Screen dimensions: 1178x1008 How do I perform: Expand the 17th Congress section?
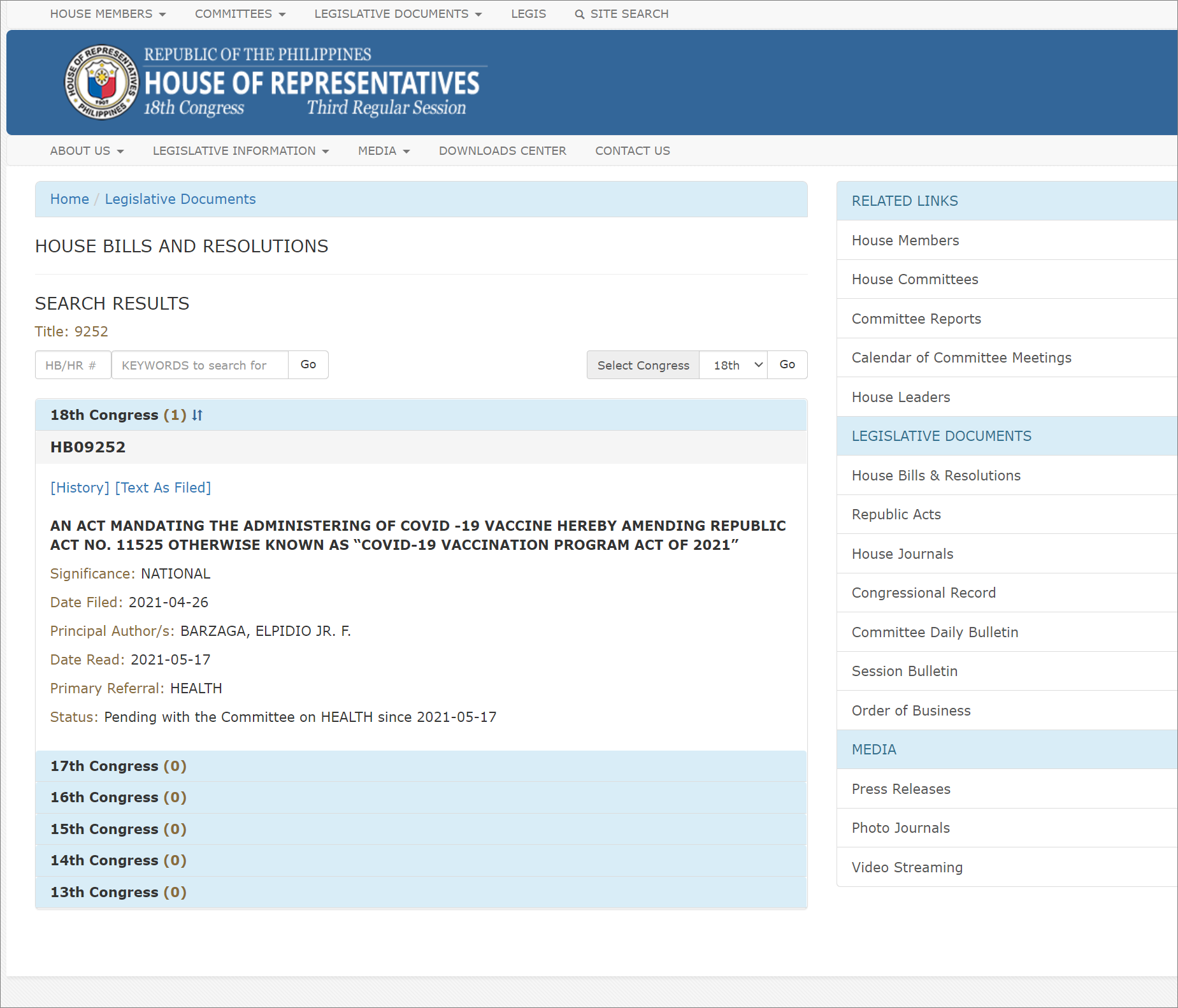click(x=421, y=766)
